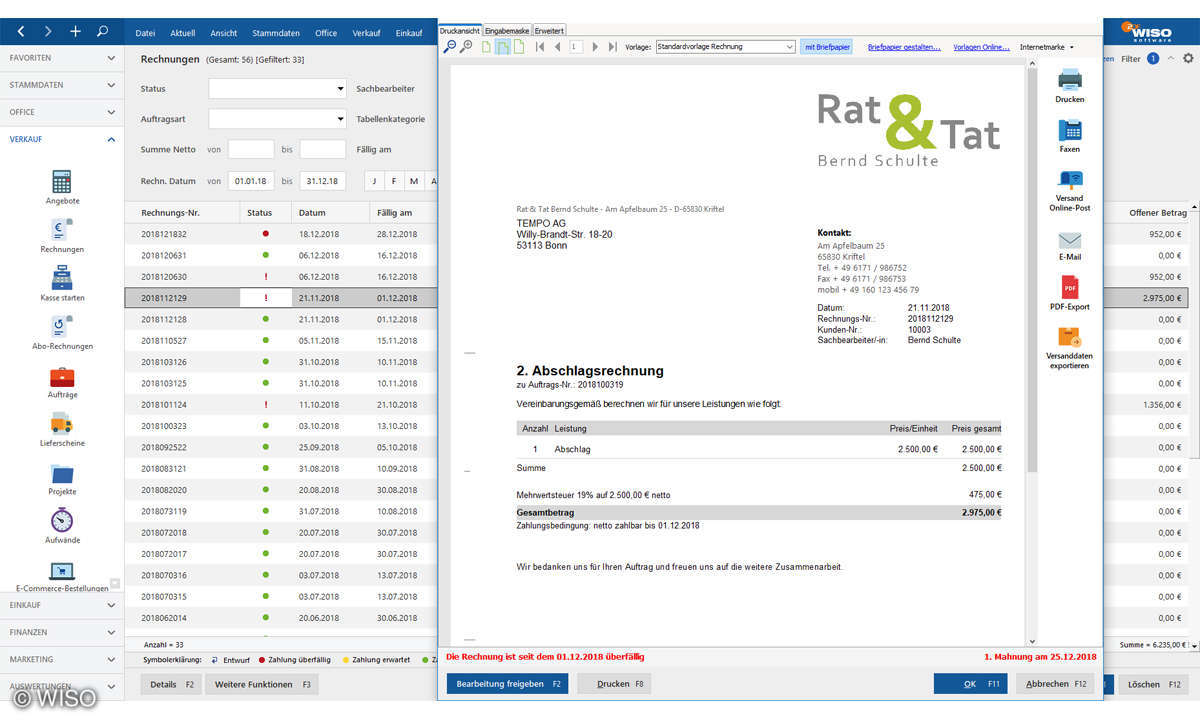1200x720 pixels.
Task: Open Briefpapier gestalten link
Action: [904, 47]
